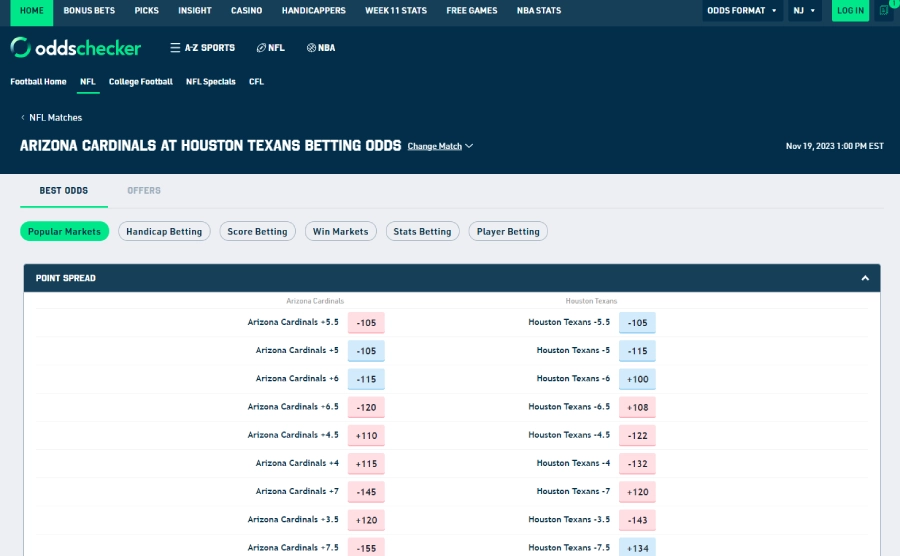Pick Arizona Cardinals +3.5 odds +120
This screenshot has width=900, height=556.
point(366,520)
